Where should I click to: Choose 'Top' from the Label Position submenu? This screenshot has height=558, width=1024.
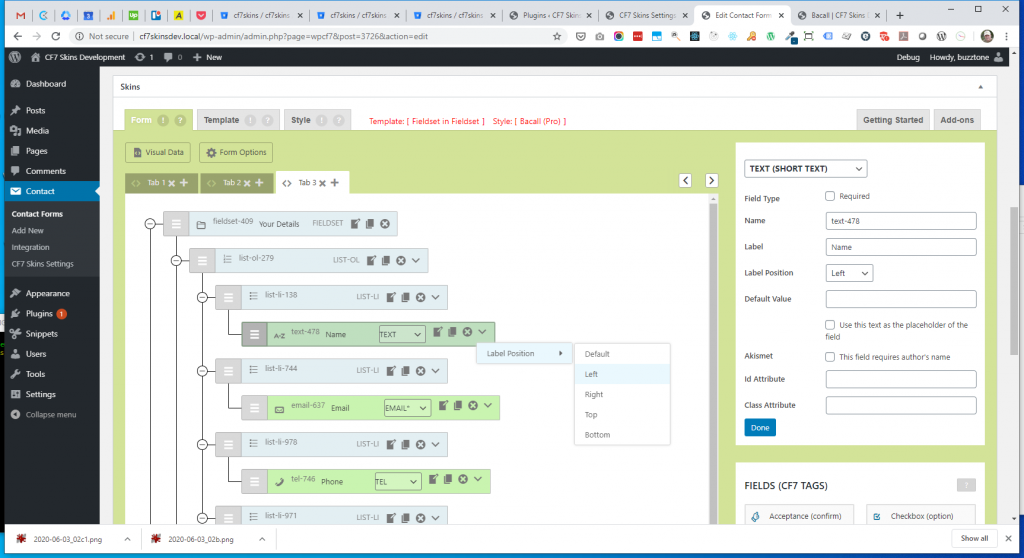(x=591, y=414)
